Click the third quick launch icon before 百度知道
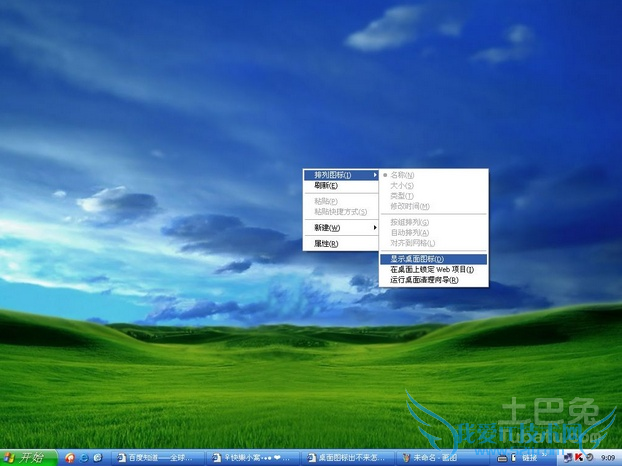Viewport: 622px width, 466px height. (x=98, y=458)
